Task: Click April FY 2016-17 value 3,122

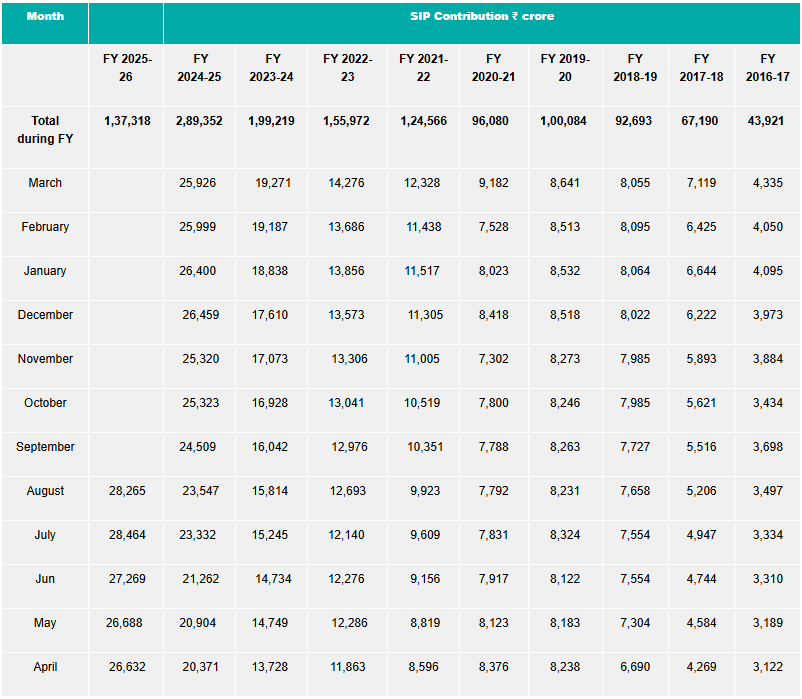Action: (x=766, y=667)
